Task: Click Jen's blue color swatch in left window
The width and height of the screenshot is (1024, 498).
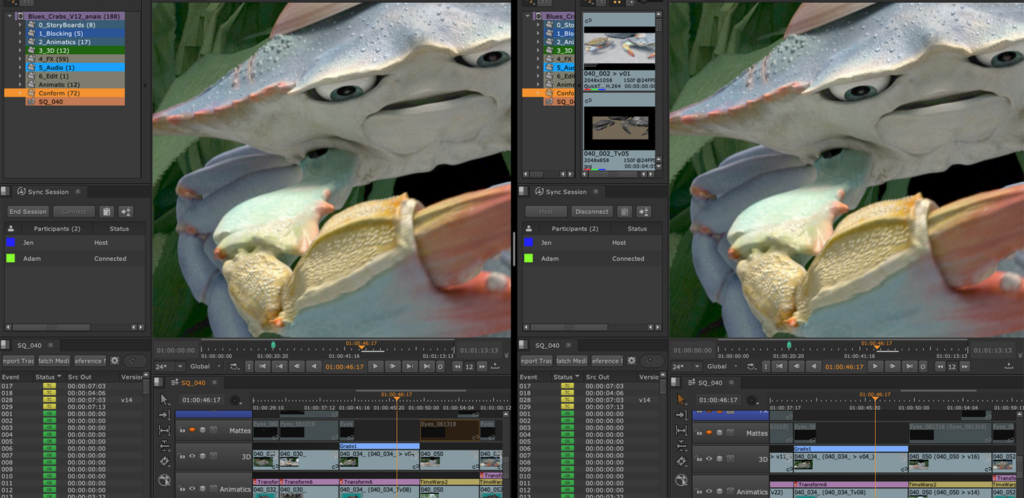Action: pyautogui.click(x=10, y=242)
